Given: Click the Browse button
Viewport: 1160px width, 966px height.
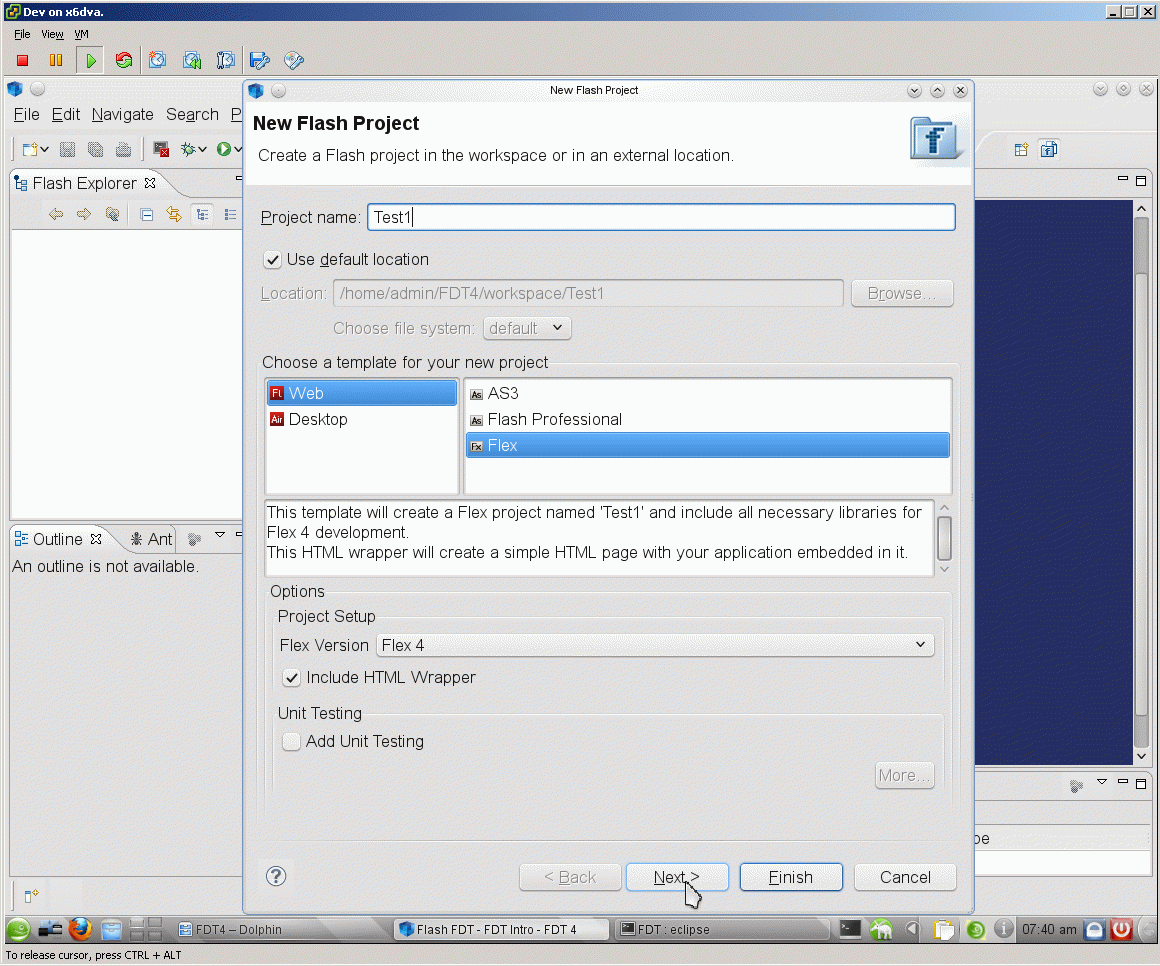Looking at the screenshot, I should (902, 294).
